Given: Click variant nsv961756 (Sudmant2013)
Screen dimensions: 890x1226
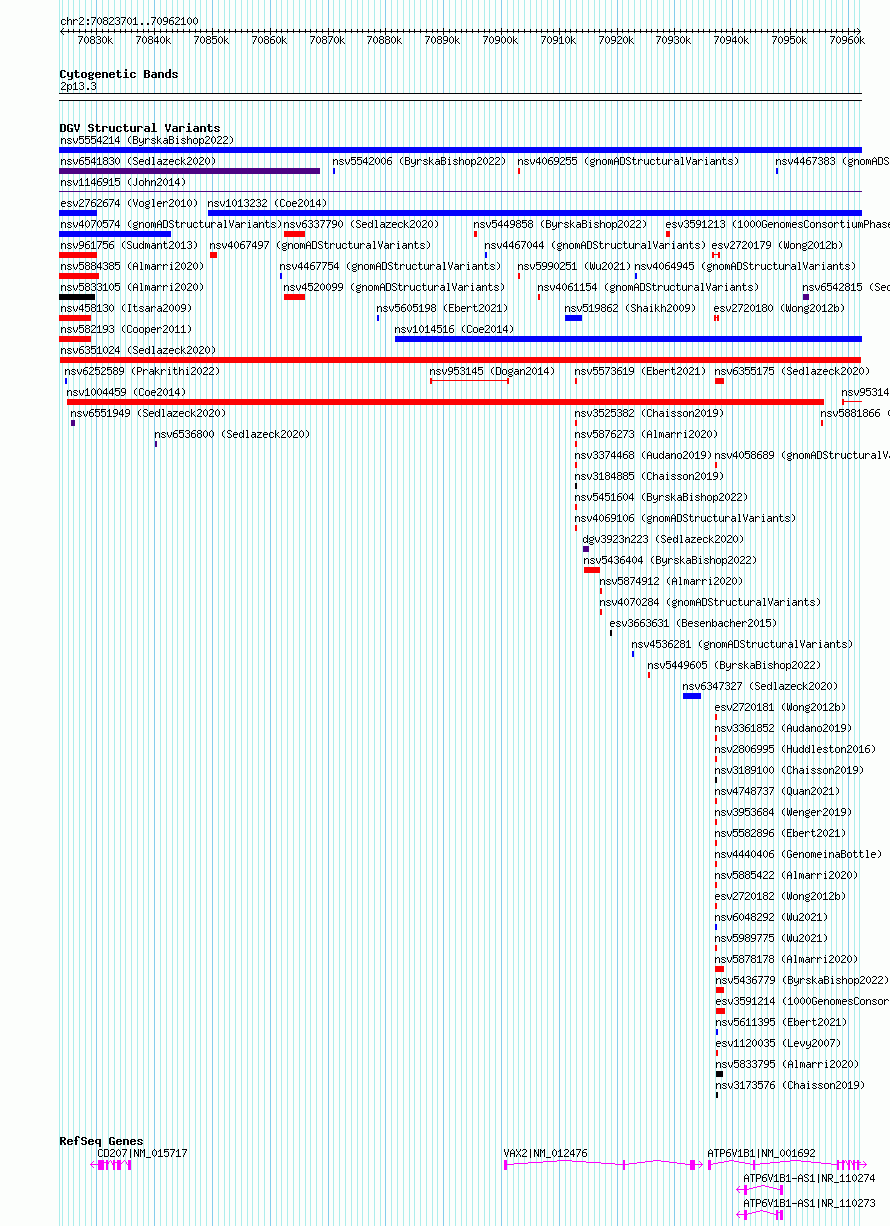Looking at the screenshot, I should click(x=129, y=246).
